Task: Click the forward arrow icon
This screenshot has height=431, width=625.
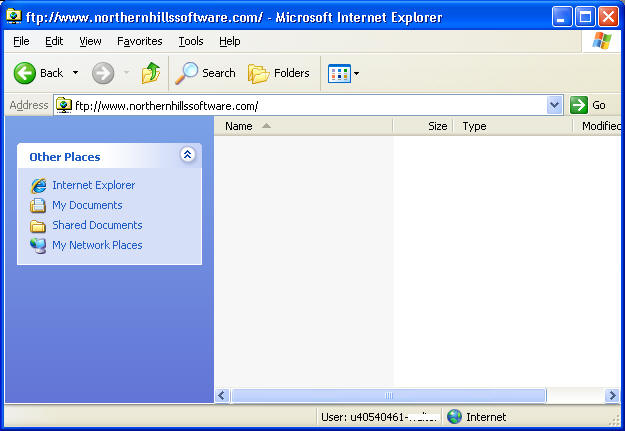Action: [x=102, y=73]
